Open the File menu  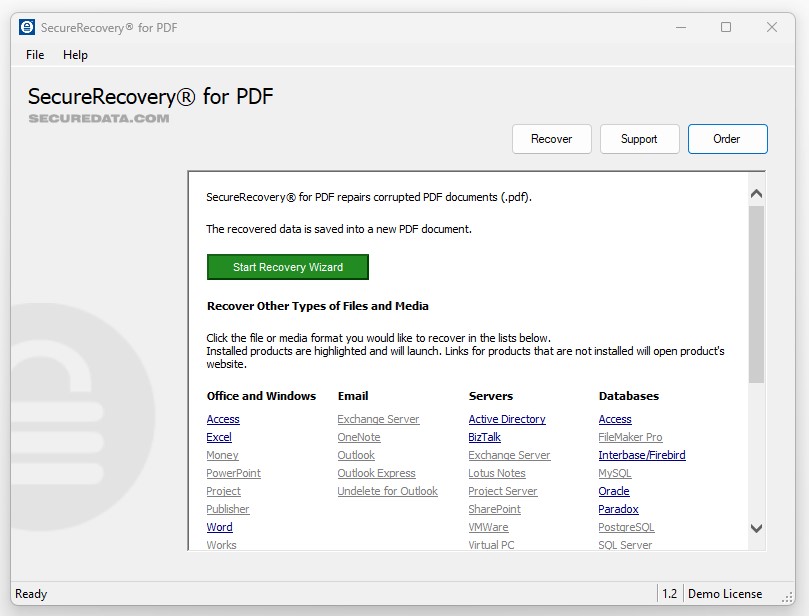point(35,55)
